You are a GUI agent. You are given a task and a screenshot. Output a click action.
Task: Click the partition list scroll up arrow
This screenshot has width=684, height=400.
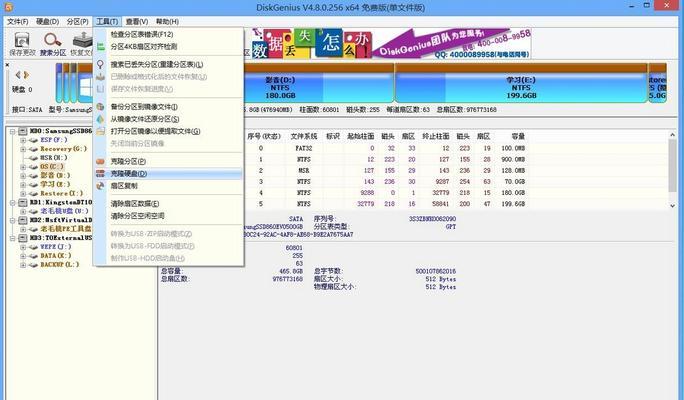(x=672, y=136)
